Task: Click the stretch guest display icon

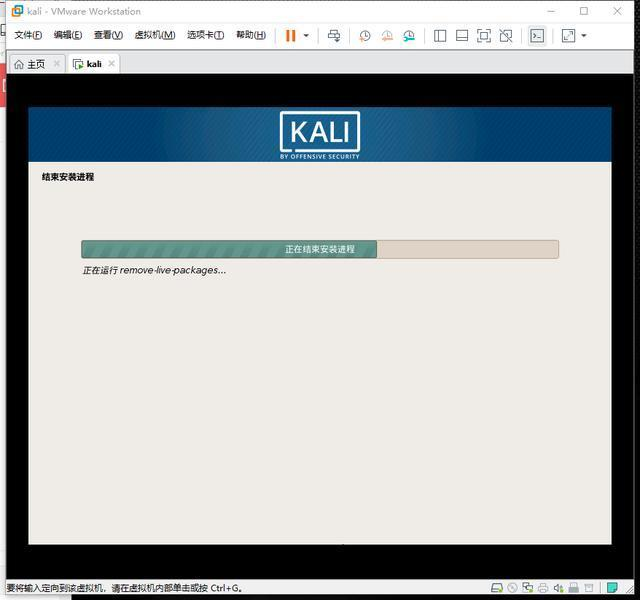Action: (569, 36)
